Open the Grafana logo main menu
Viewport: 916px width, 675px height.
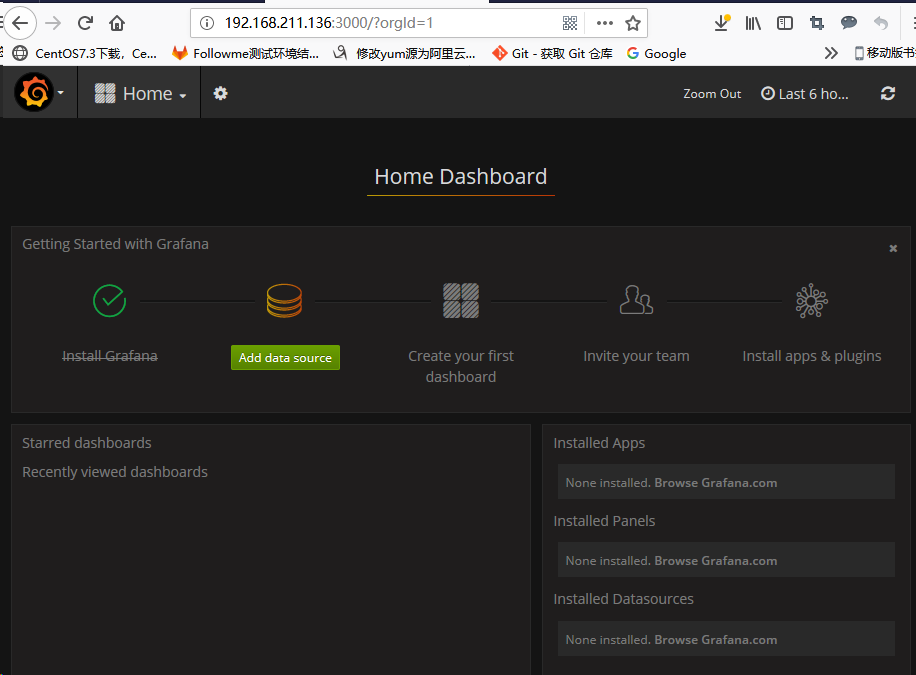pyautogui.click(x=39, y=92)
